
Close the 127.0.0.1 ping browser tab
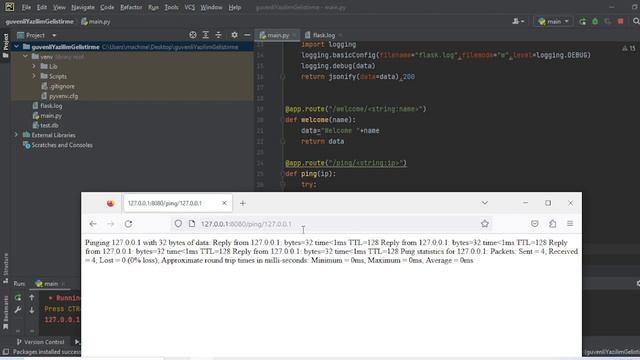click(x=224, y=203)
